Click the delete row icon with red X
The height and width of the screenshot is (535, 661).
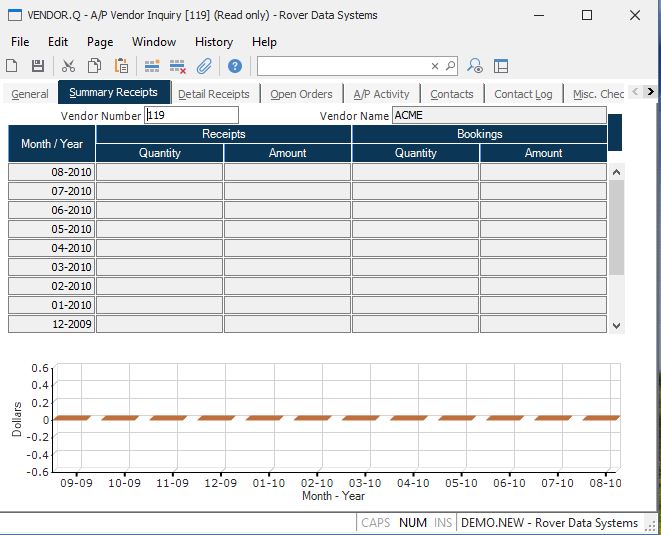pyautogui.click(x=178, y=66)
